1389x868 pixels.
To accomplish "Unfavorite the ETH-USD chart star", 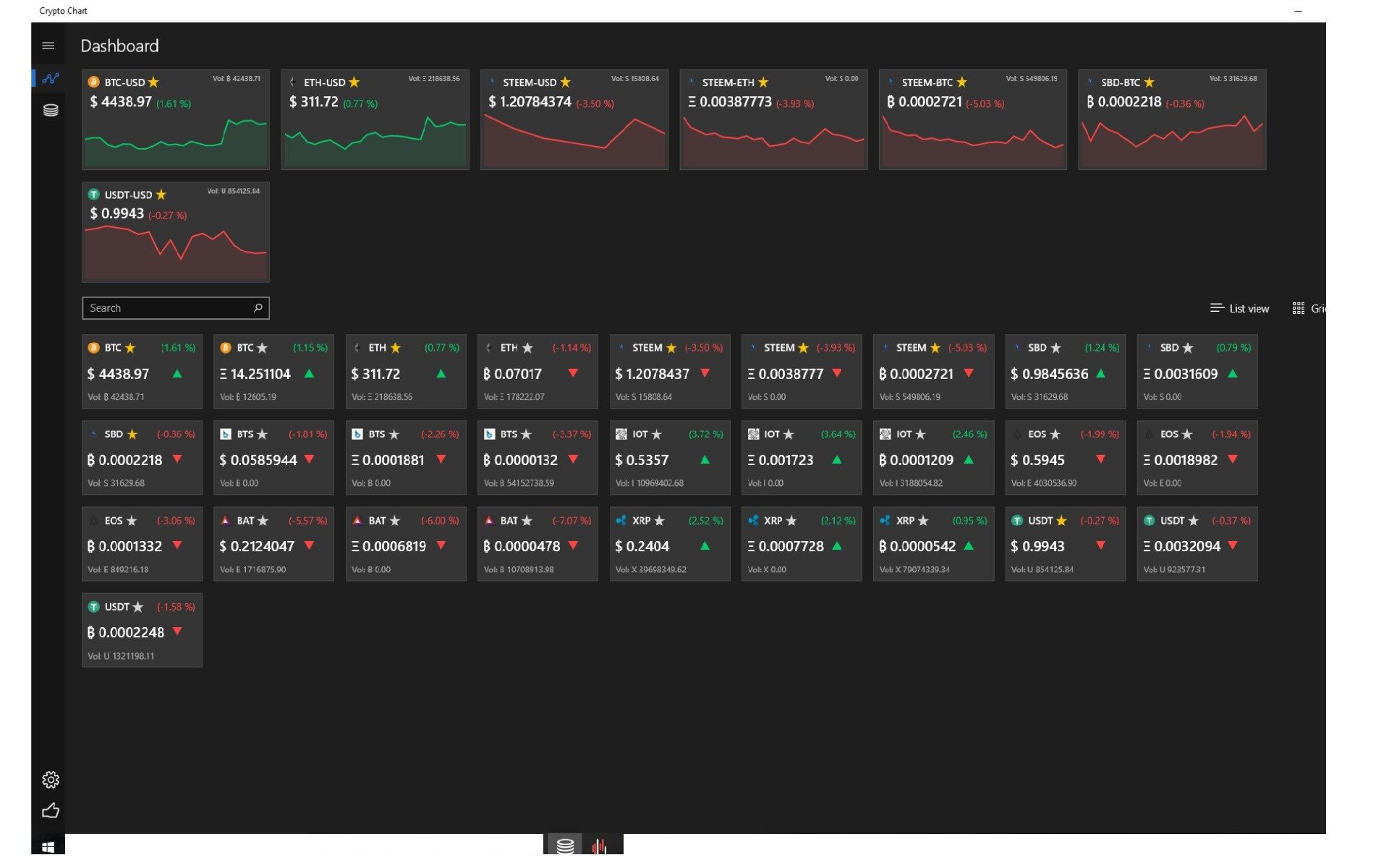I will pos(354,82).
